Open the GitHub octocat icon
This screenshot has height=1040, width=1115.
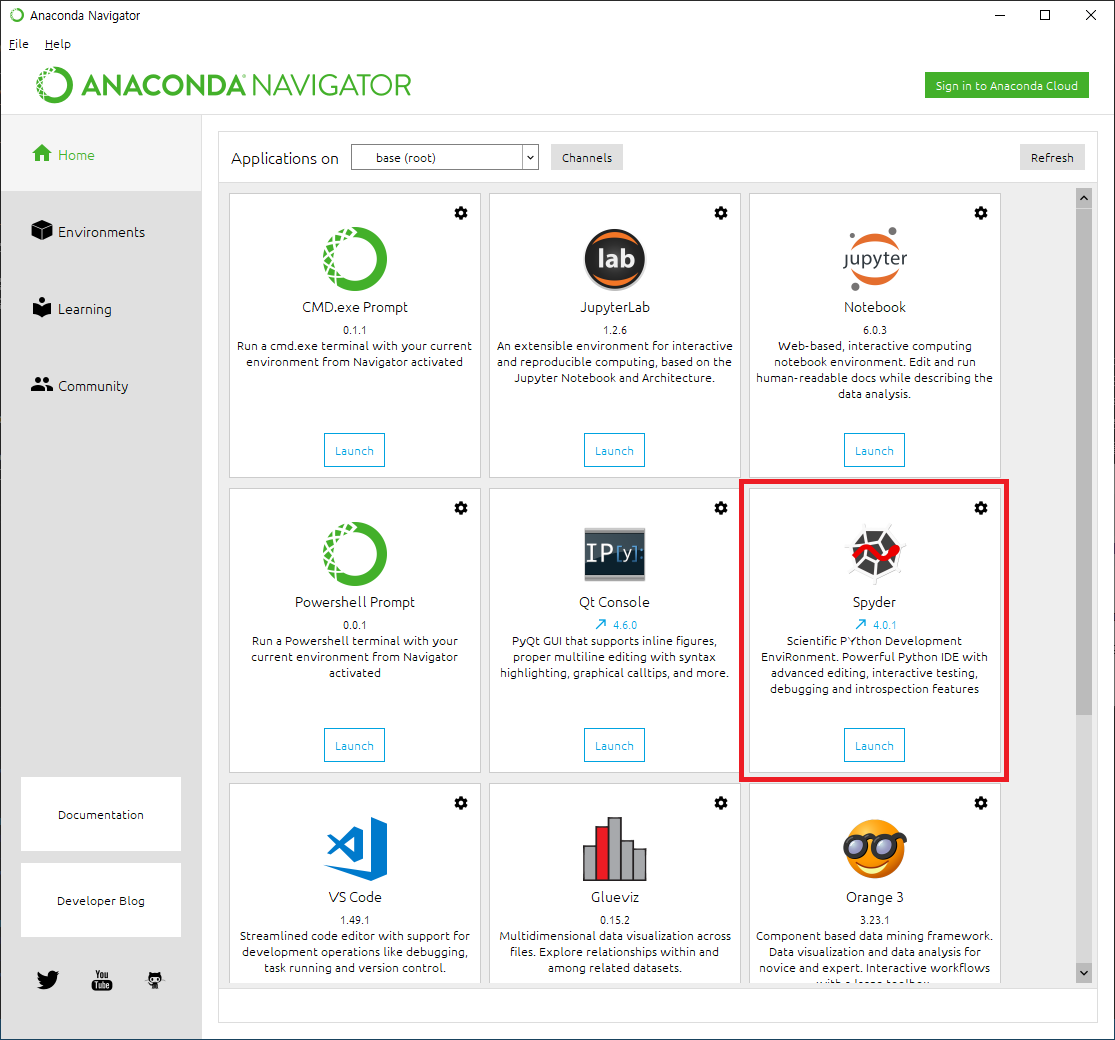point(155,980)
